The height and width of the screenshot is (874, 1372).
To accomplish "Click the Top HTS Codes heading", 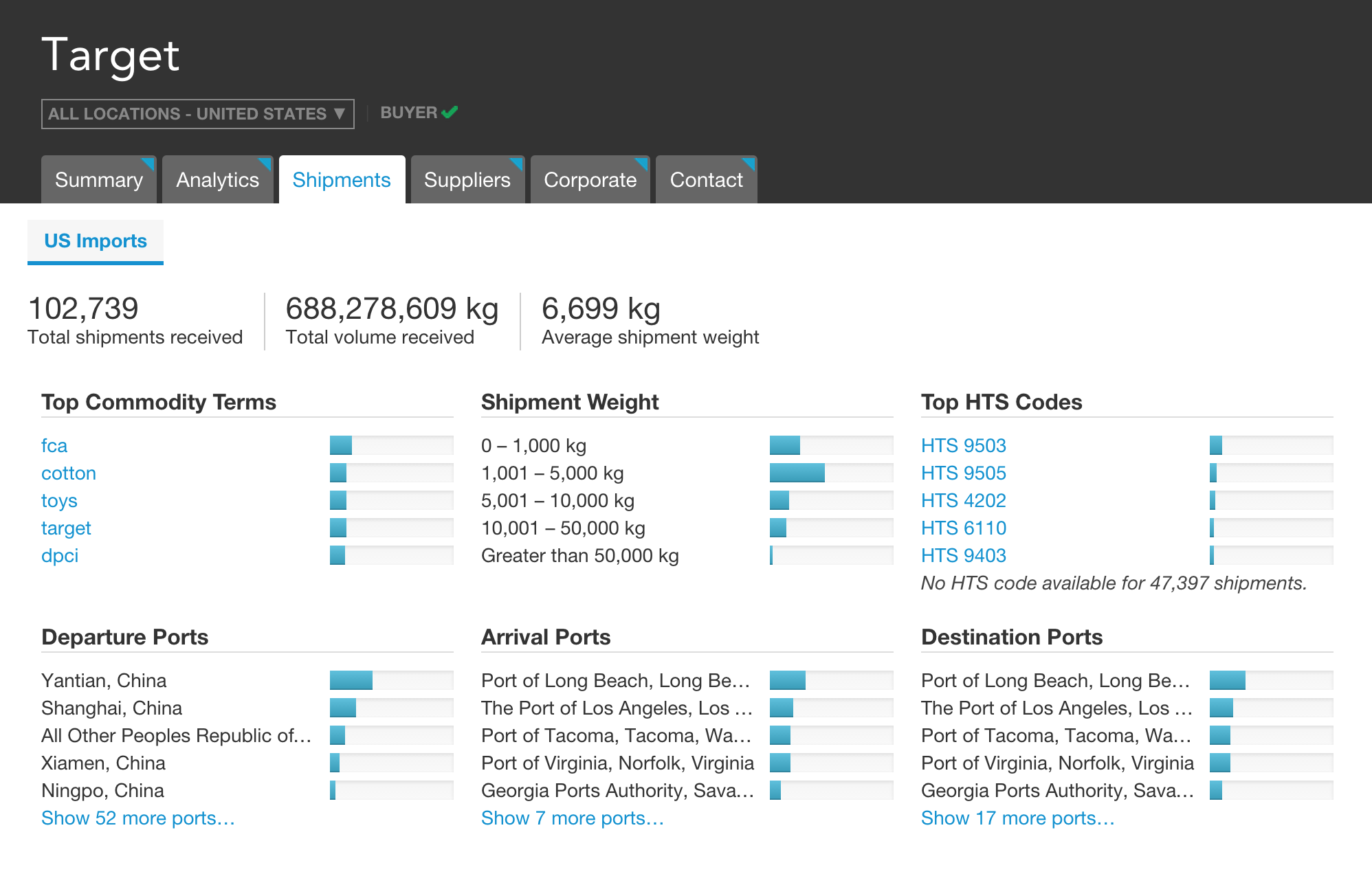I will [1002, 403].
